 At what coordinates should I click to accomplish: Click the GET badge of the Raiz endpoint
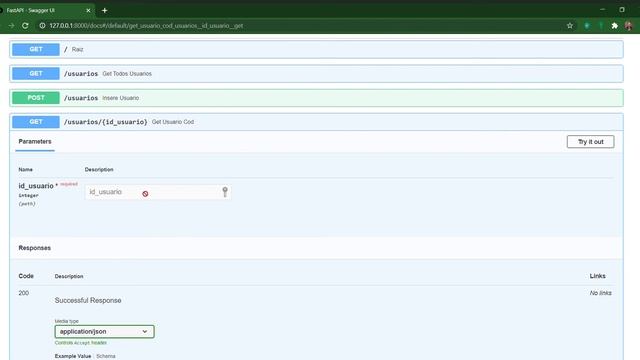[36, 49]
